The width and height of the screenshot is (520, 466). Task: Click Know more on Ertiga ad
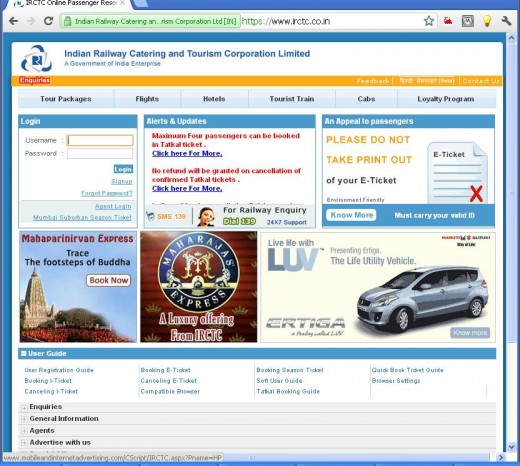coord(470,332)
